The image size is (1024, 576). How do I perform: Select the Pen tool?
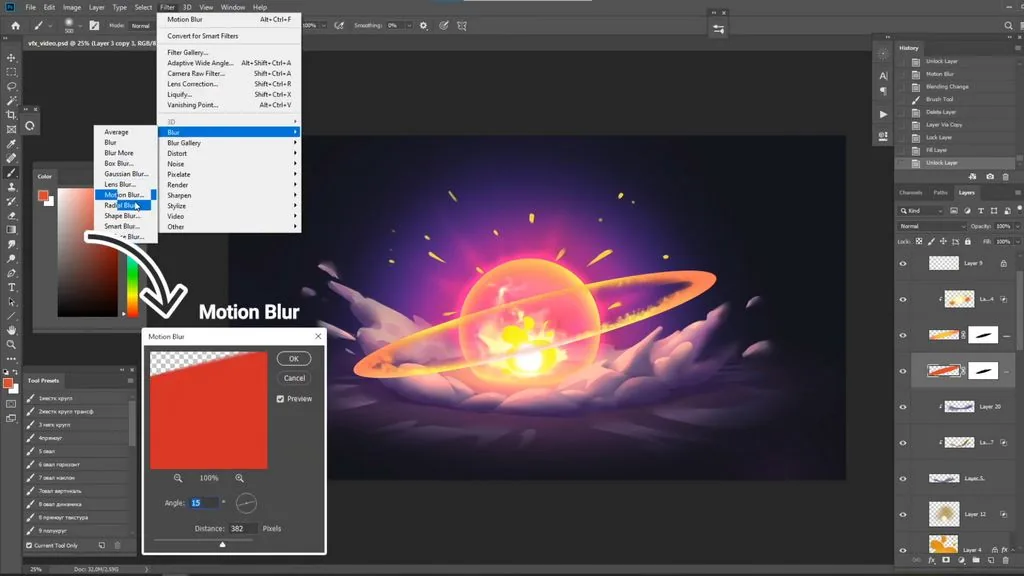(11, 273)
